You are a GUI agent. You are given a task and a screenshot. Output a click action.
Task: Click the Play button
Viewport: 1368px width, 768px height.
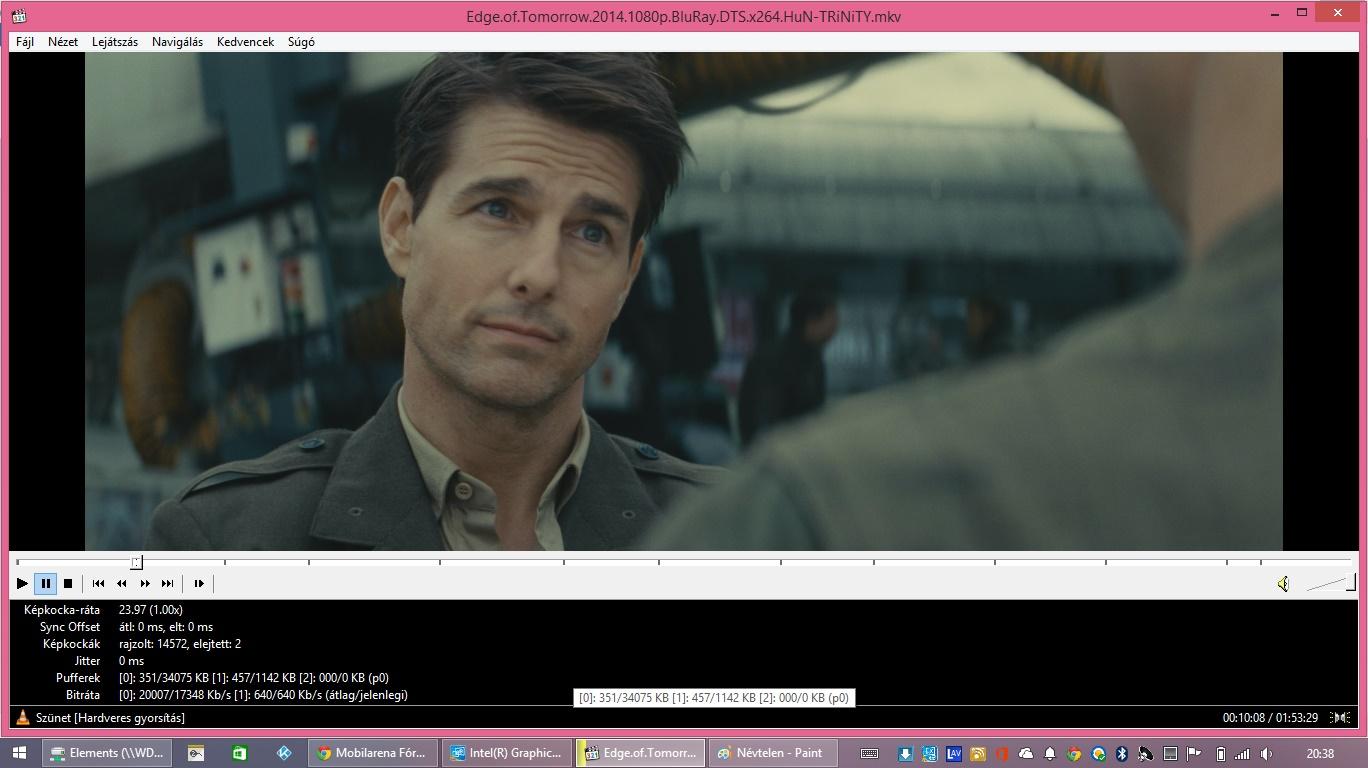coord(22,583)
